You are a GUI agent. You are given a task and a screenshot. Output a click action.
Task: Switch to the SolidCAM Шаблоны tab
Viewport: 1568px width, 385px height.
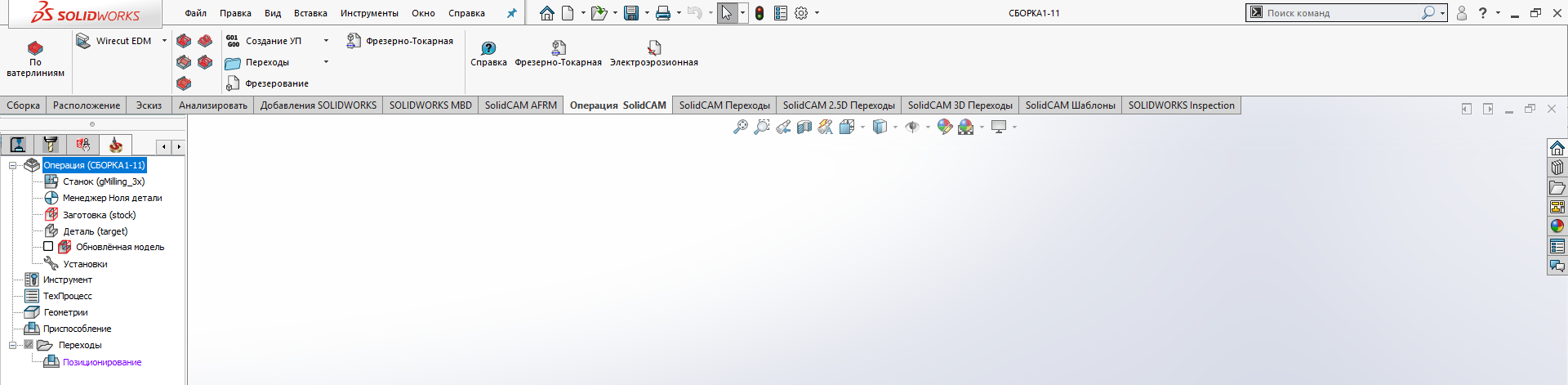[1070, 105]
